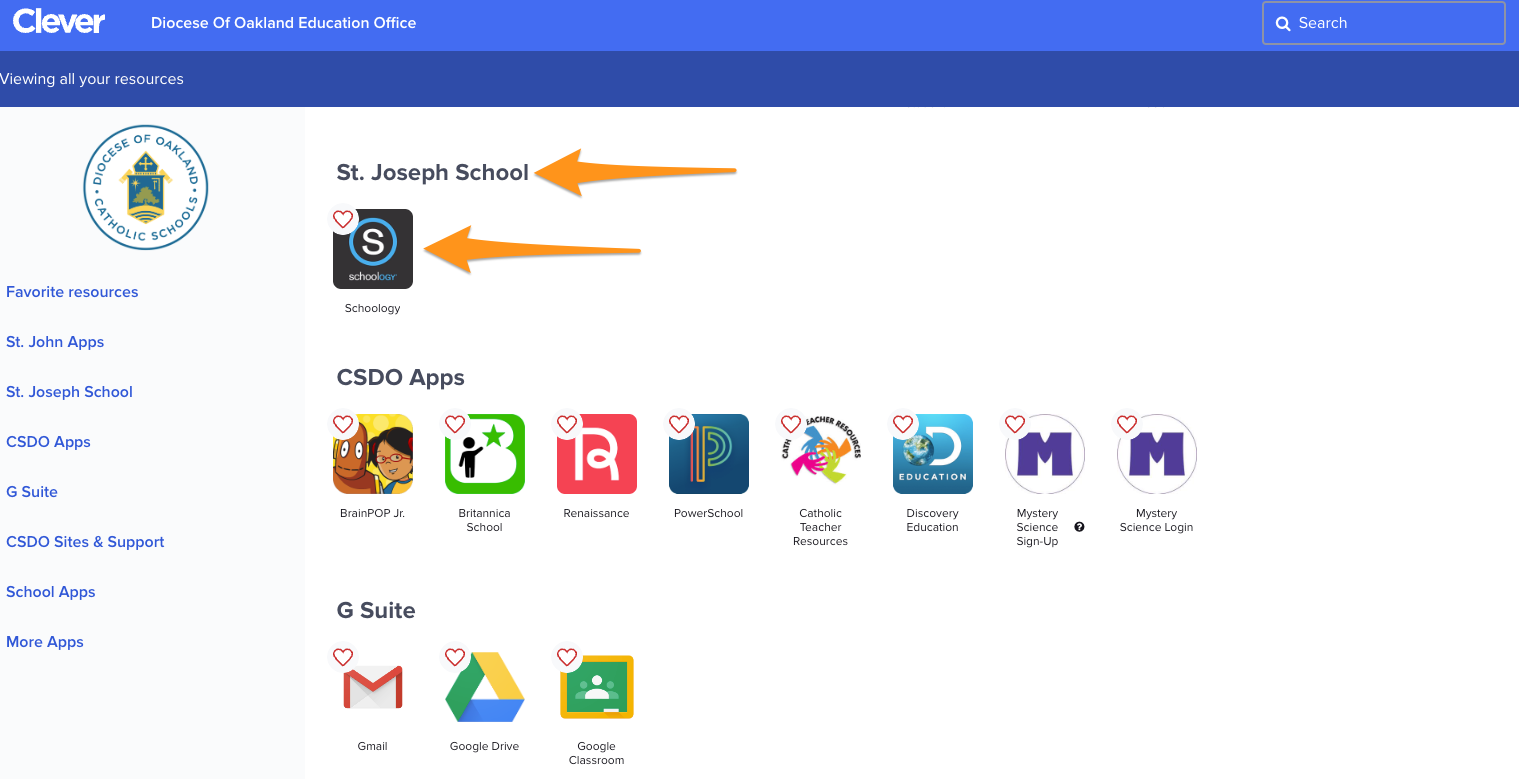Click the Gmail label text
Image resolution: width=1519 pixels, height=779 pixels.
pyautogui.click(x=373, y=746)
